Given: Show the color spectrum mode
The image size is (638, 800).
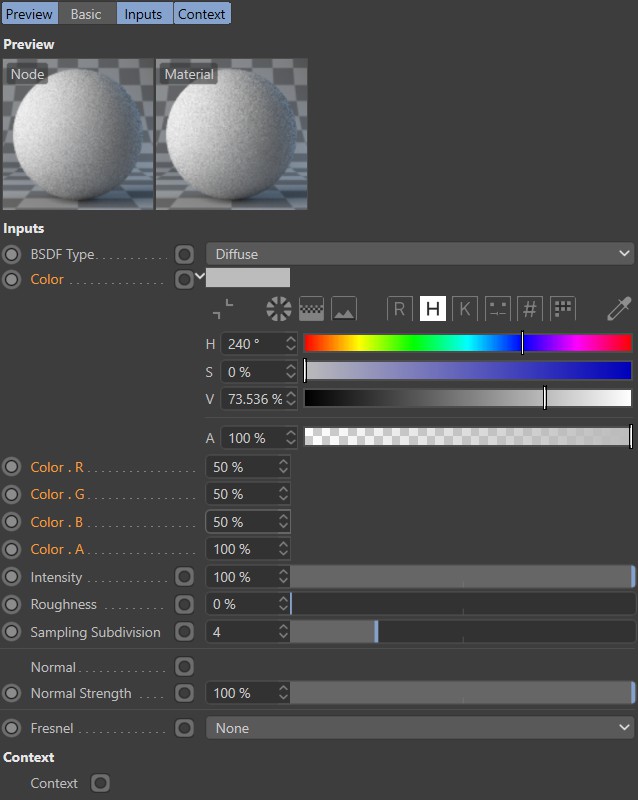Looking at the screenshot, I should [x=311, y=309].
